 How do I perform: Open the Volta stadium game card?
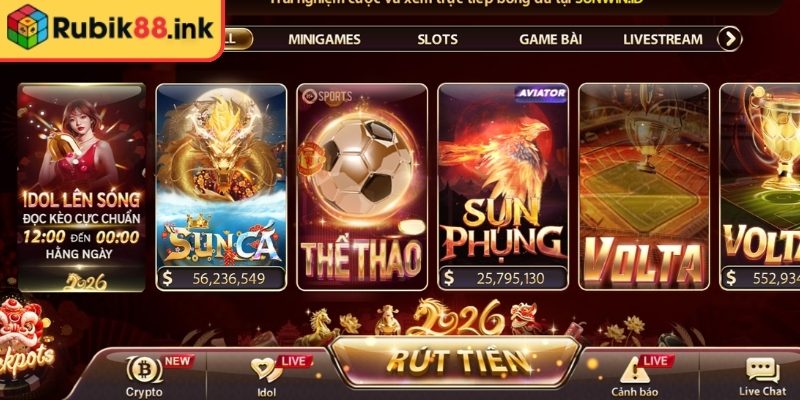pos(644,187)
